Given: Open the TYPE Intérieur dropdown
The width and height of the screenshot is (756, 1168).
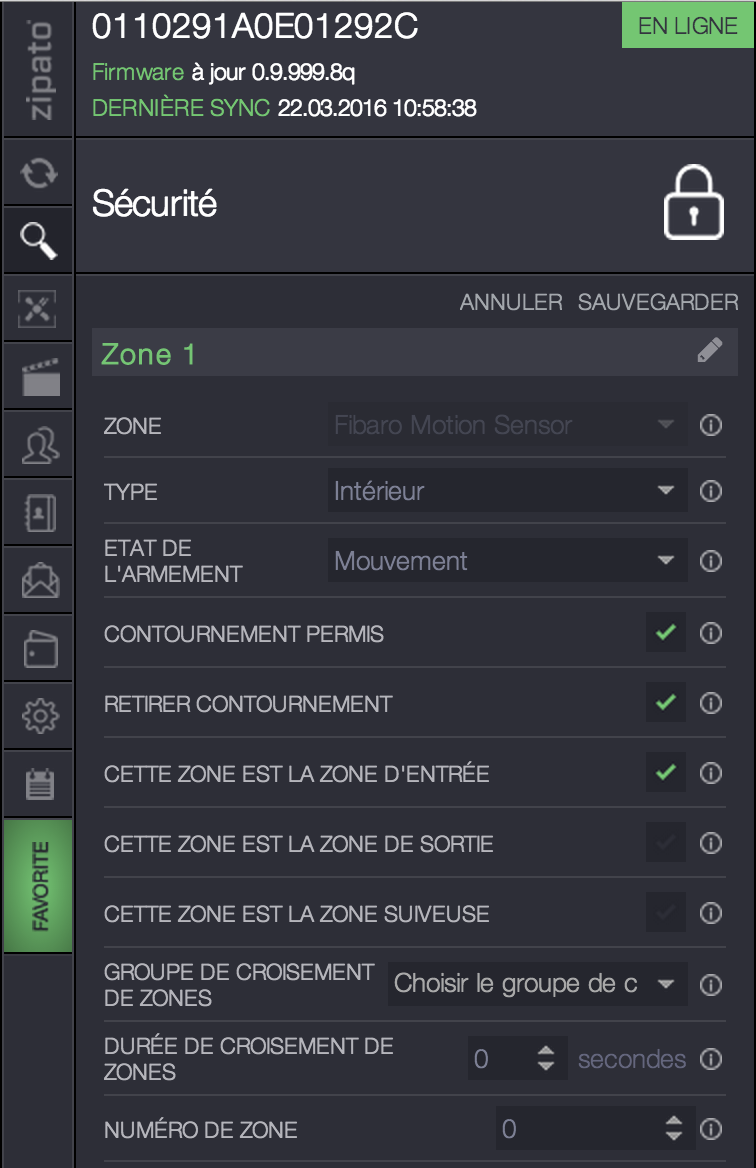Looking at the screenshot, I should [506, 491].
